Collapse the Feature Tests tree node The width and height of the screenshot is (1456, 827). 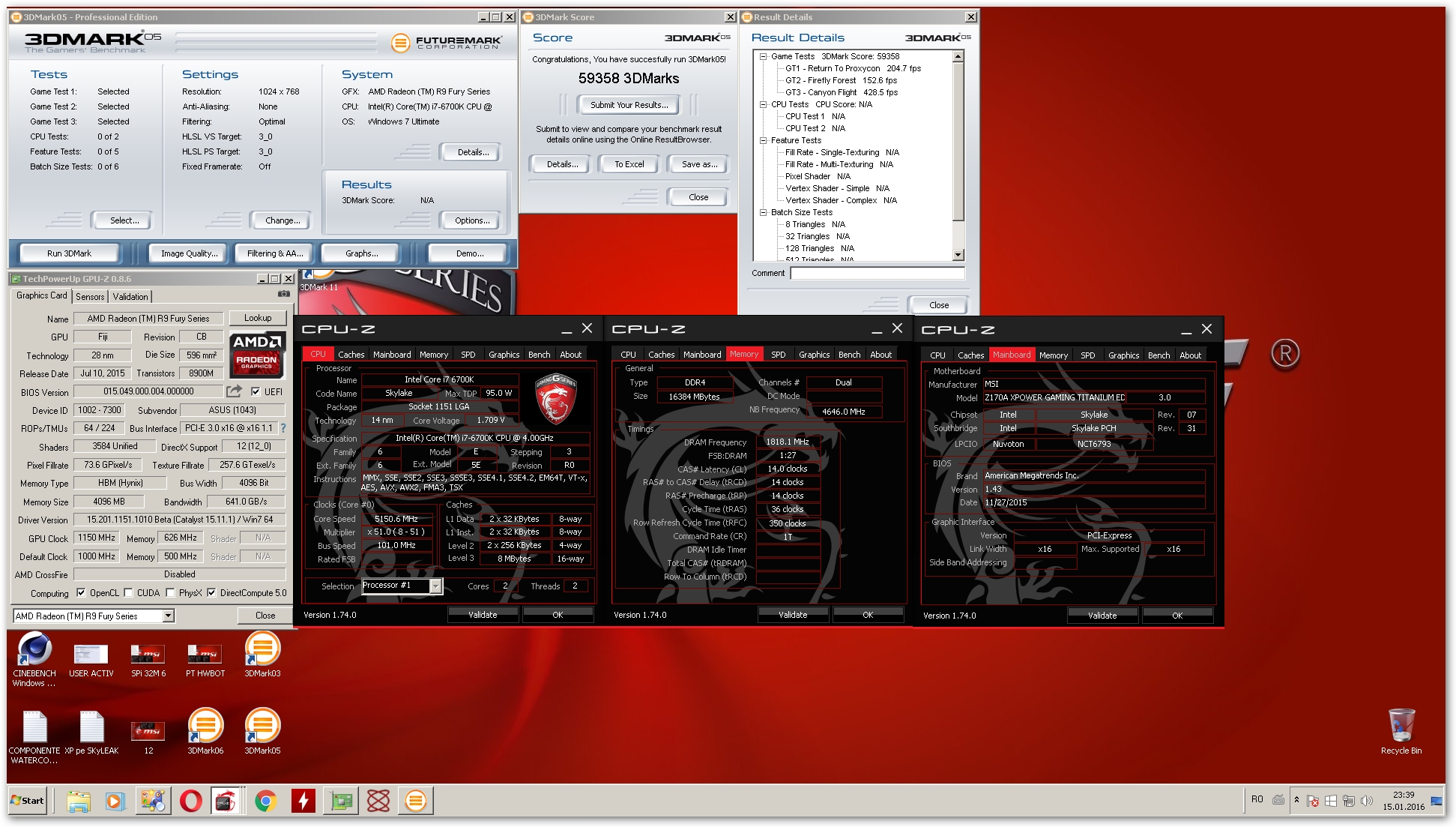763,140
